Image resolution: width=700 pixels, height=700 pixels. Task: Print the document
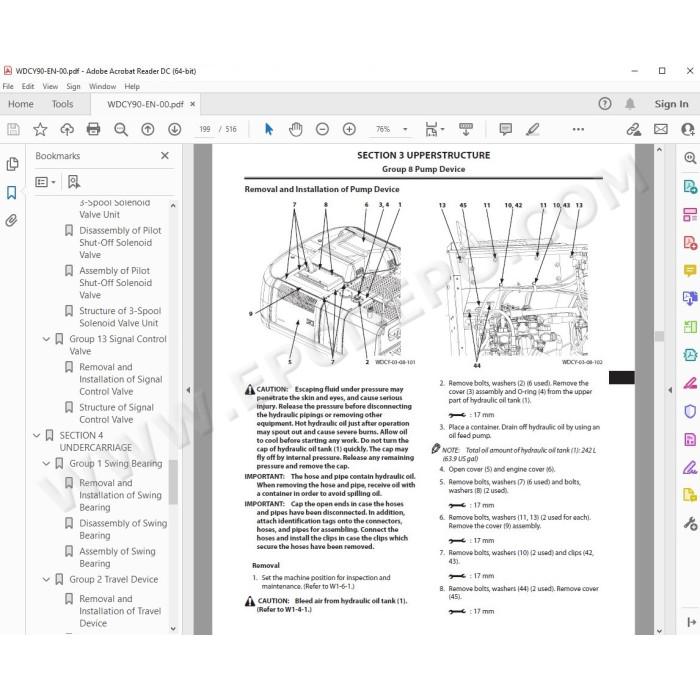[93, 129]
